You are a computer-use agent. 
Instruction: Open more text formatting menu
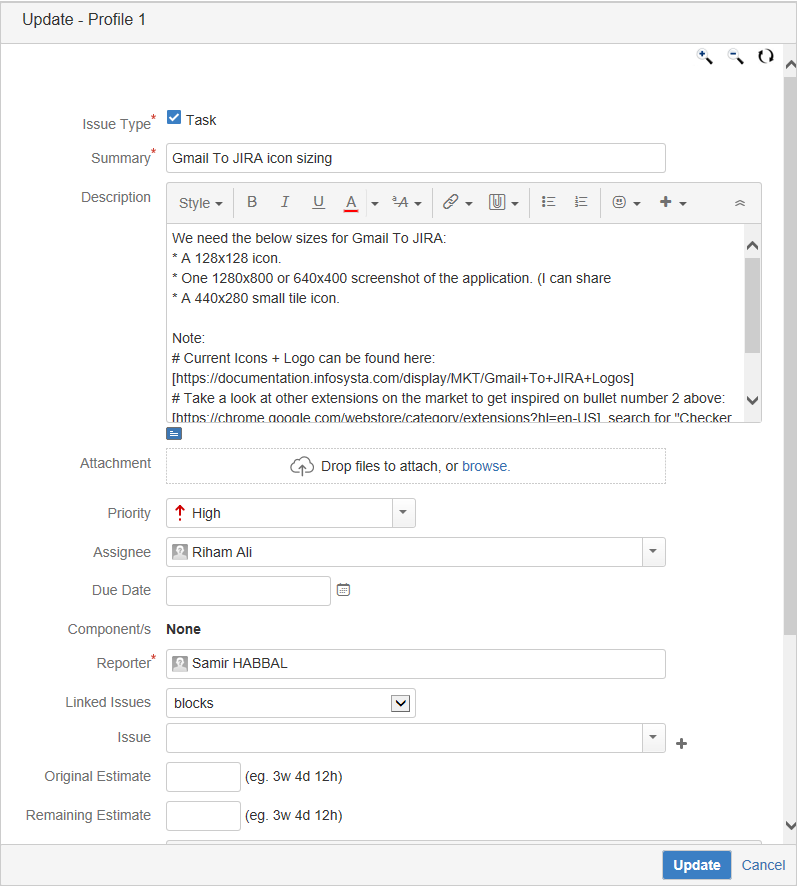[x=407, y=202]
